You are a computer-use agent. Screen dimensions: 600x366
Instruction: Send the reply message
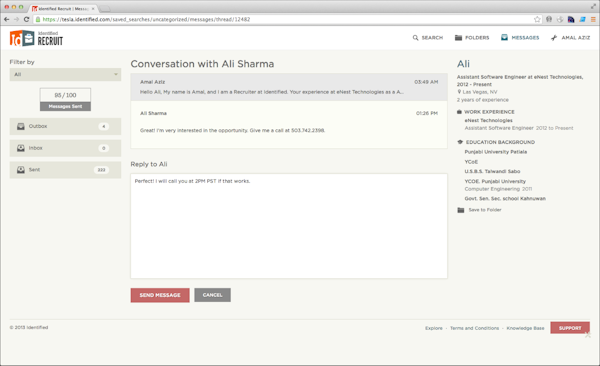pos(160,295)
